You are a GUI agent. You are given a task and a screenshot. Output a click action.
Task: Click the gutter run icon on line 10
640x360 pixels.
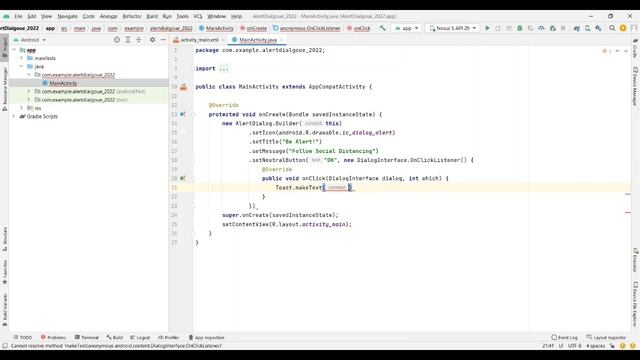pos(184,87)
